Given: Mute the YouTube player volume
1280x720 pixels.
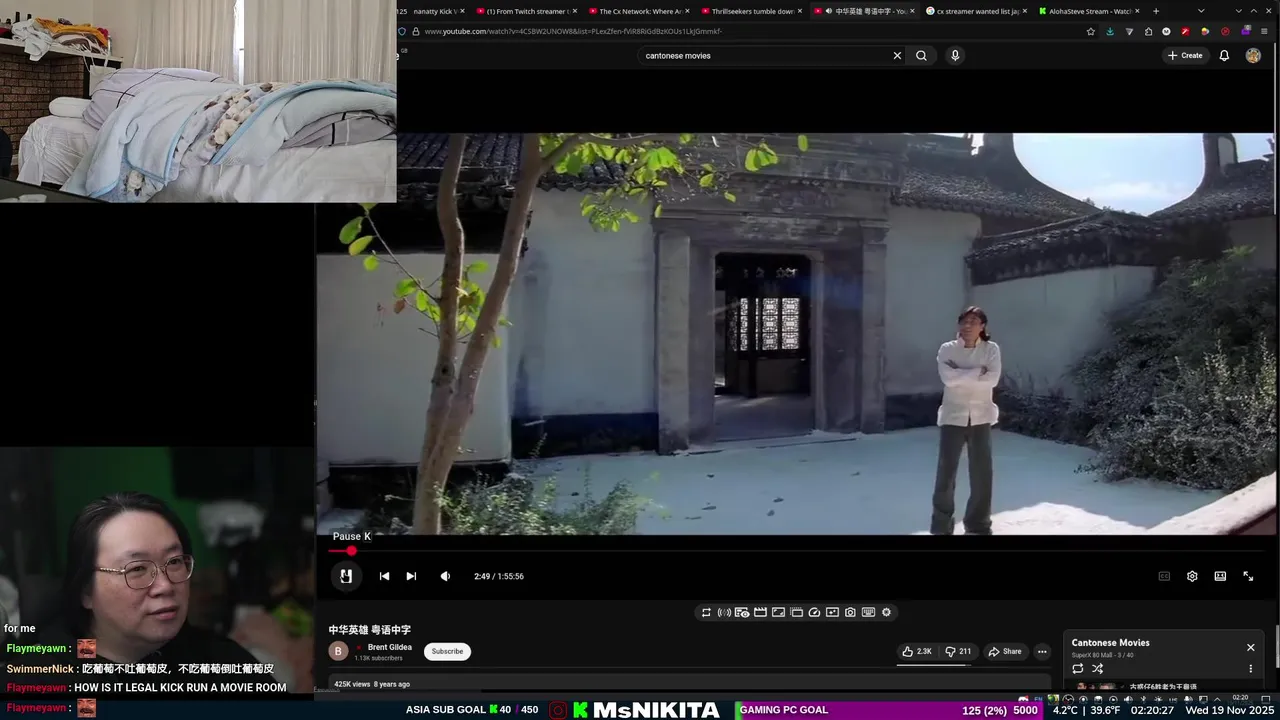Looking at the screenshot, I should tap(445, 576).
